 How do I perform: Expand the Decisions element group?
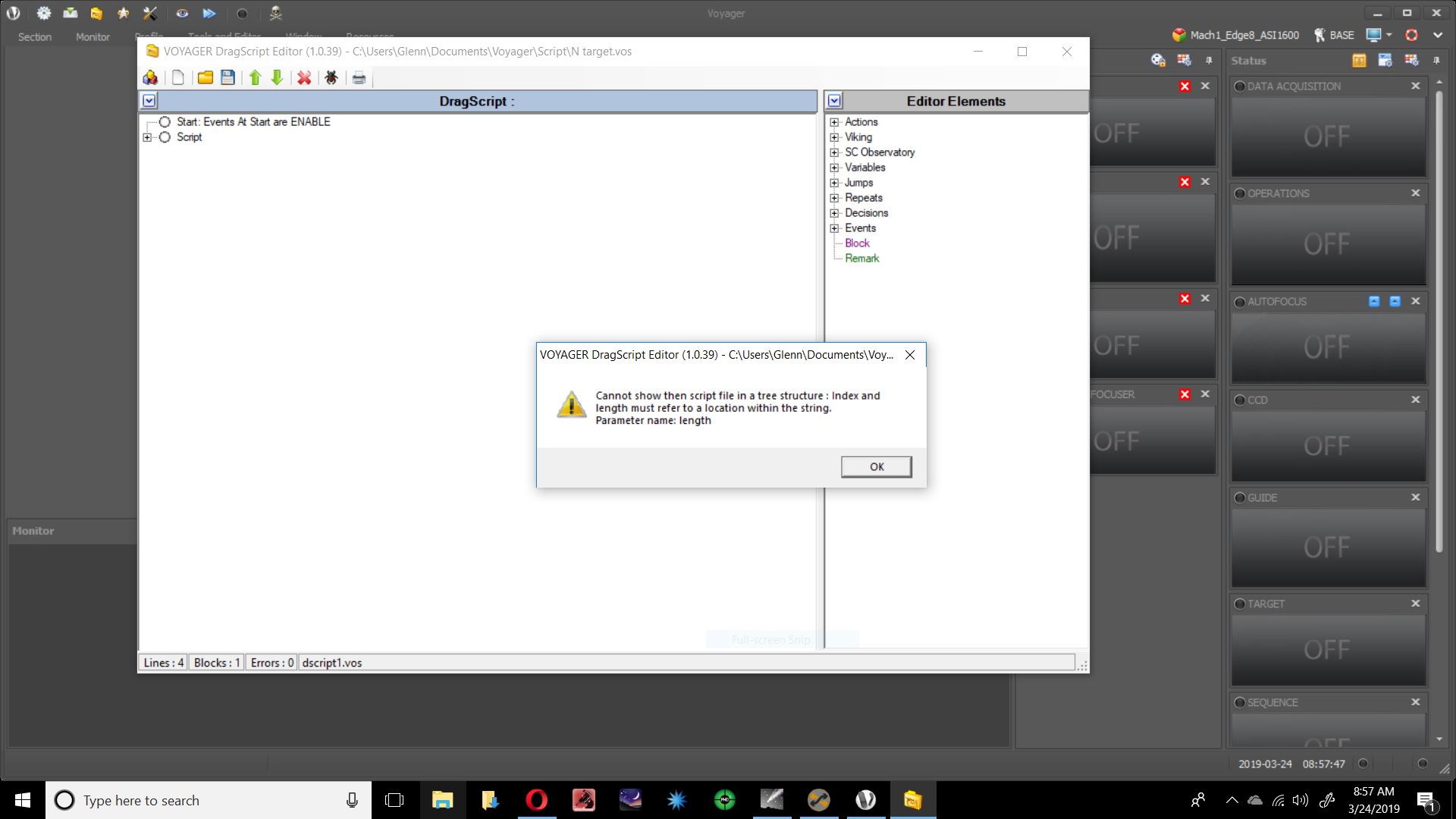click(x=834, y=213)
